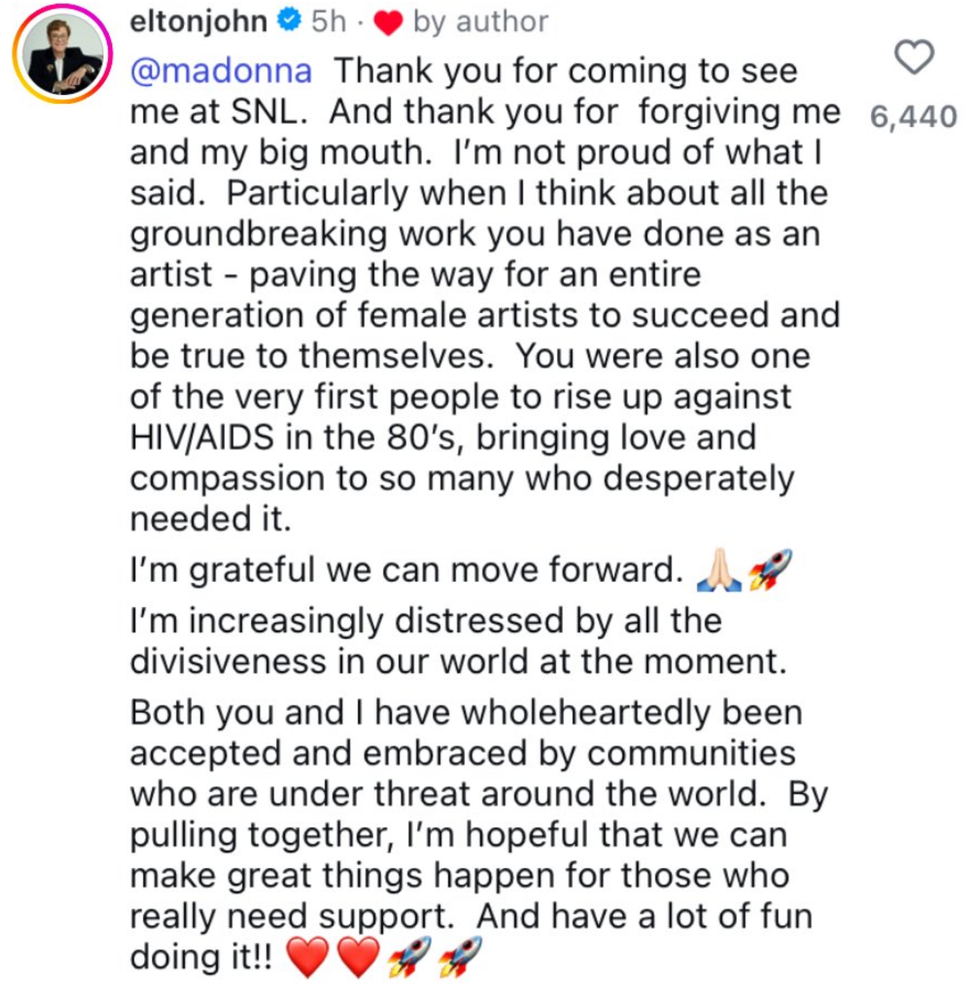Click the red heart before 'by author'
The image size is (980, 984).
[389, 23]
